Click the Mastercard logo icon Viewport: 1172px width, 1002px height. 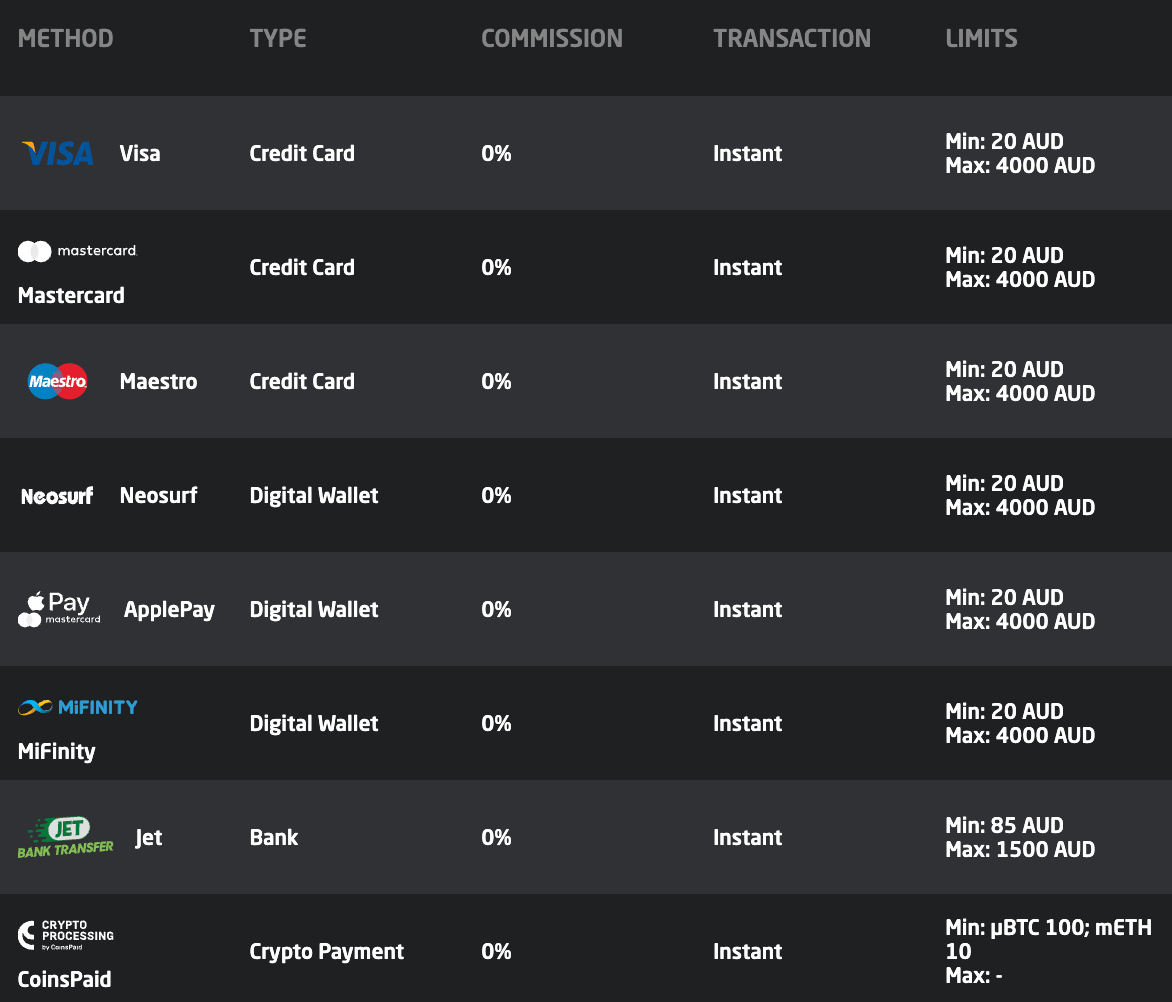(x=78, y=251)
